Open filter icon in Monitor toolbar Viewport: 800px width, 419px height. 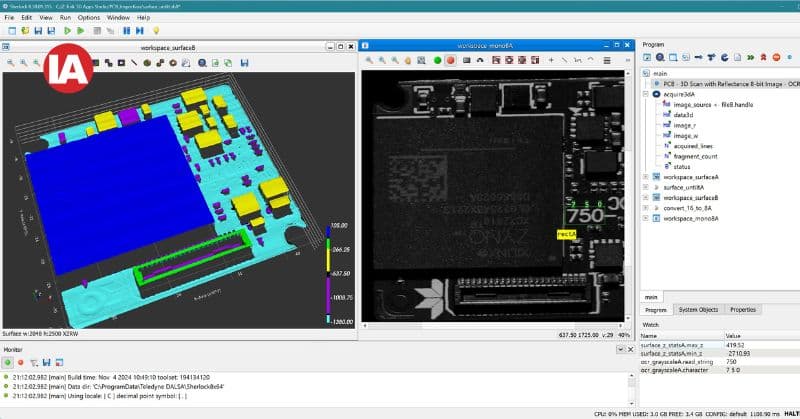point(34,362)
